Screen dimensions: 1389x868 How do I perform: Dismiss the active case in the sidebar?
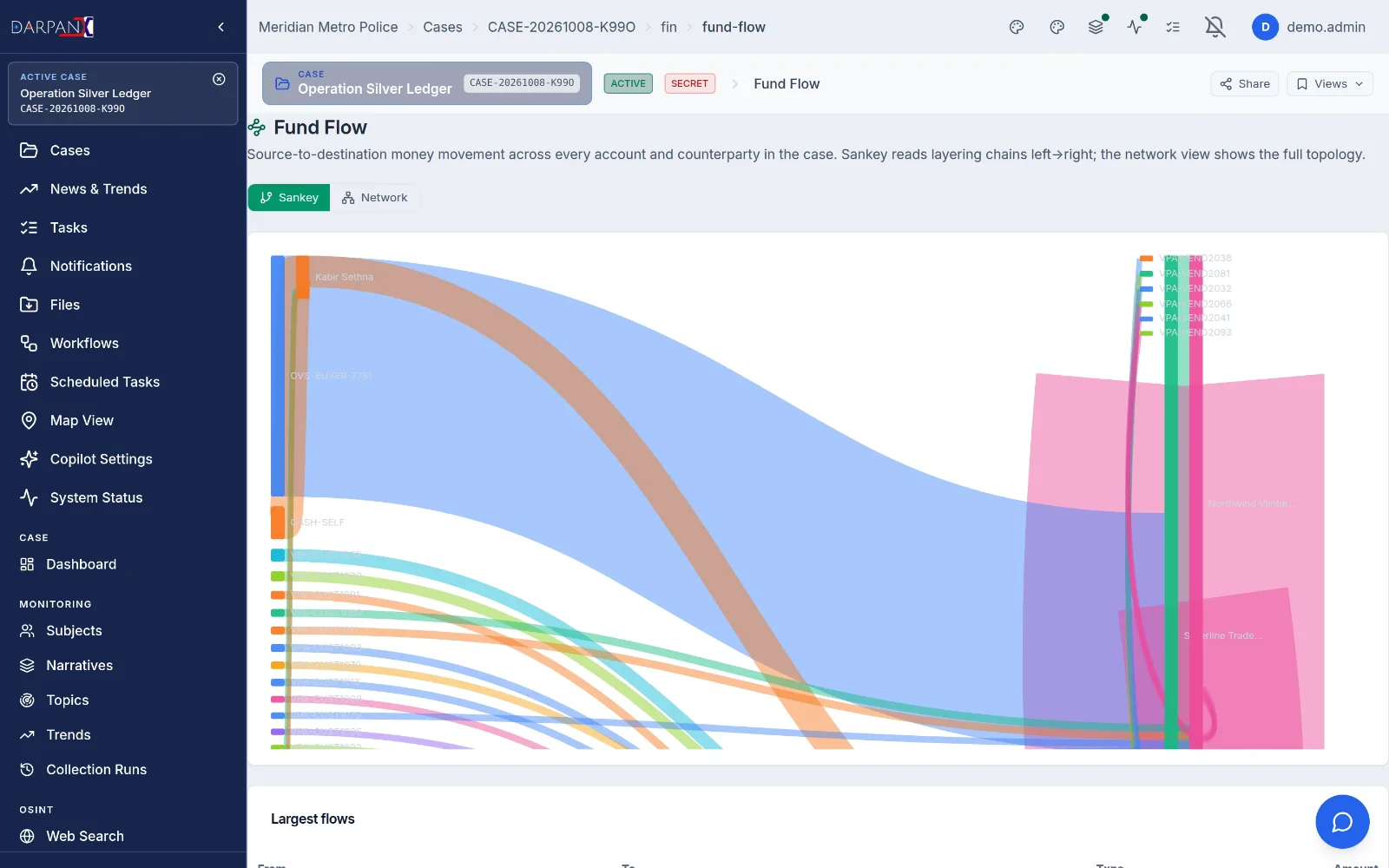click(219, 79)
